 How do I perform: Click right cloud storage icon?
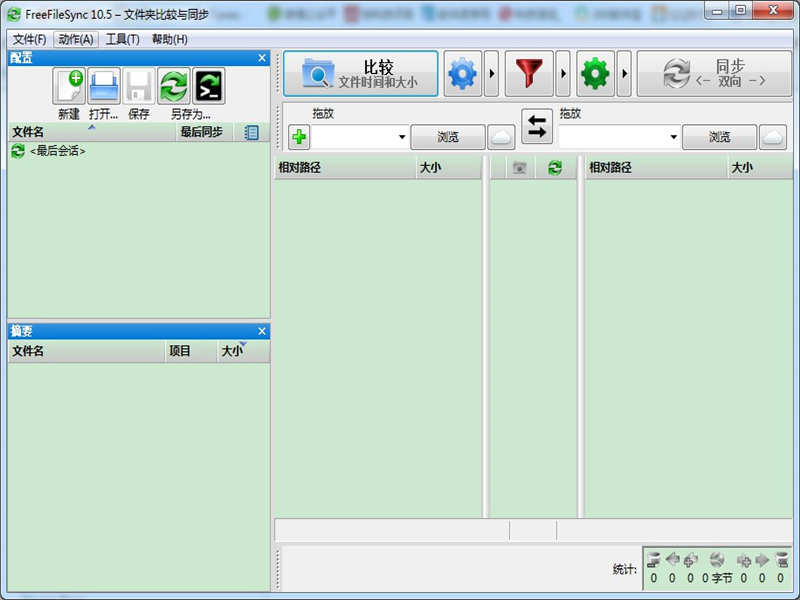coord(773,137)
